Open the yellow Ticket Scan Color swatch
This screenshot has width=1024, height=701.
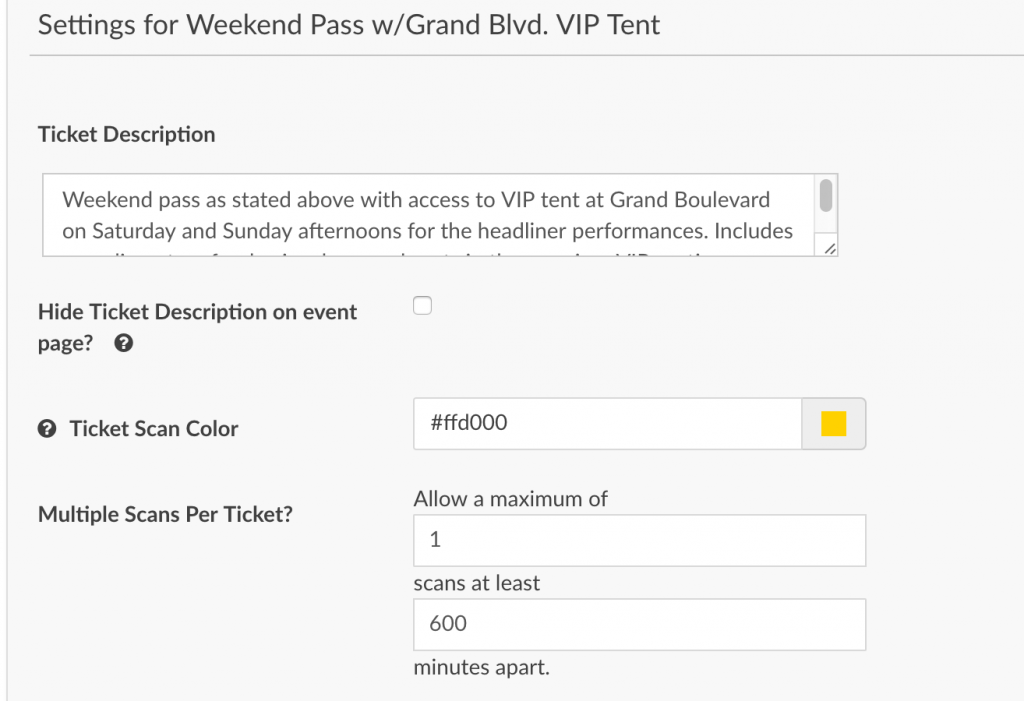pos(833,423)
